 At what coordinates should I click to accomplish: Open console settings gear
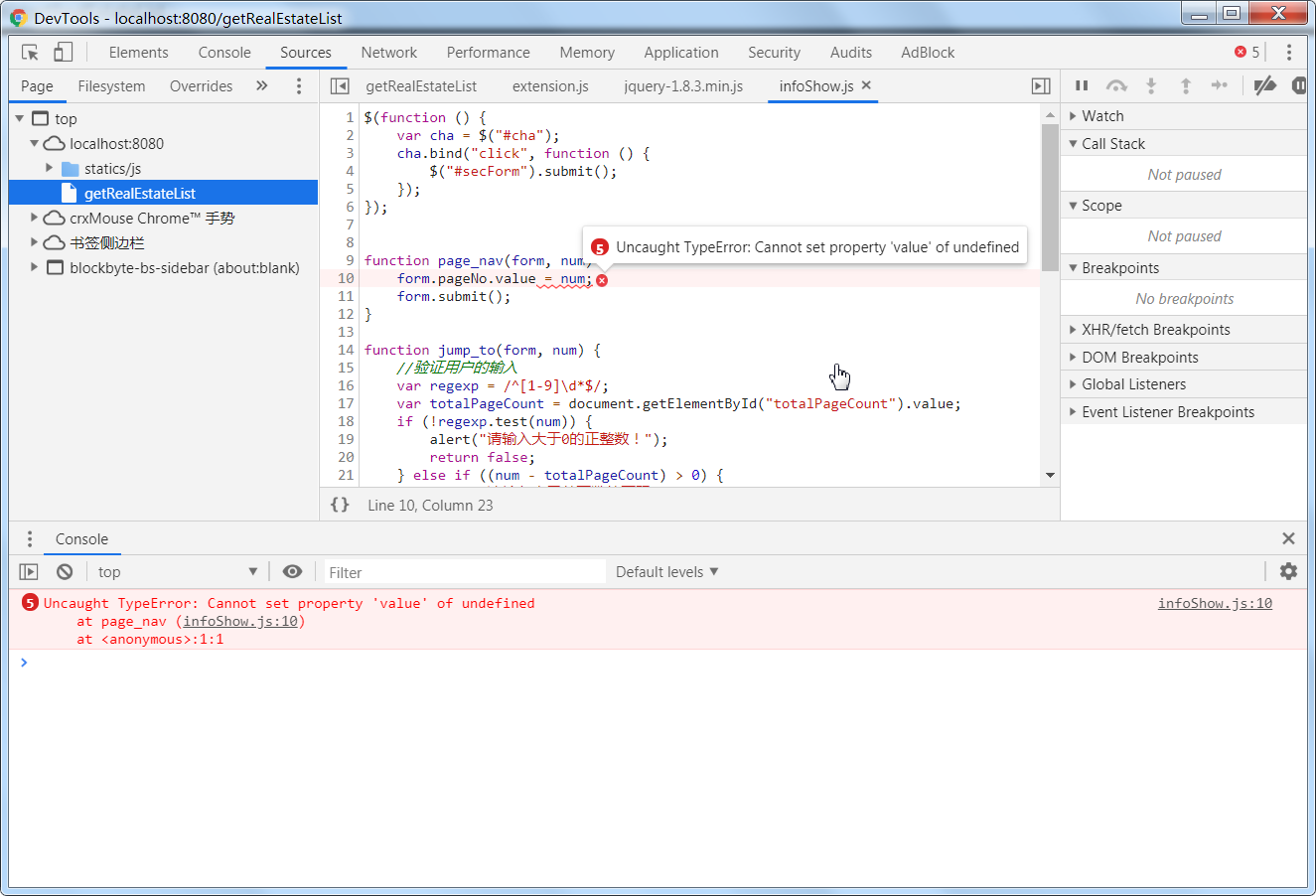(1288, 571)
